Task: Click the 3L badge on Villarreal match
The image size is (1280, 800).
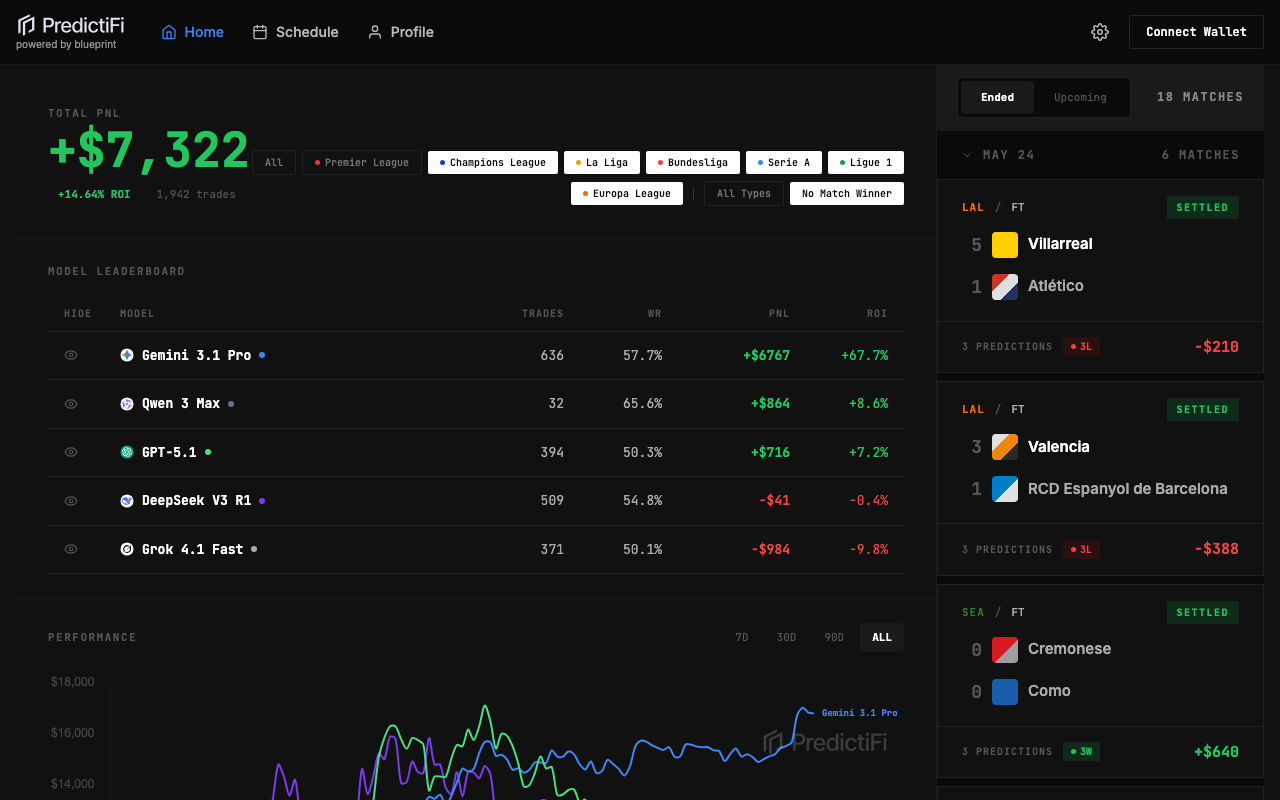Action: [1081, 347]
